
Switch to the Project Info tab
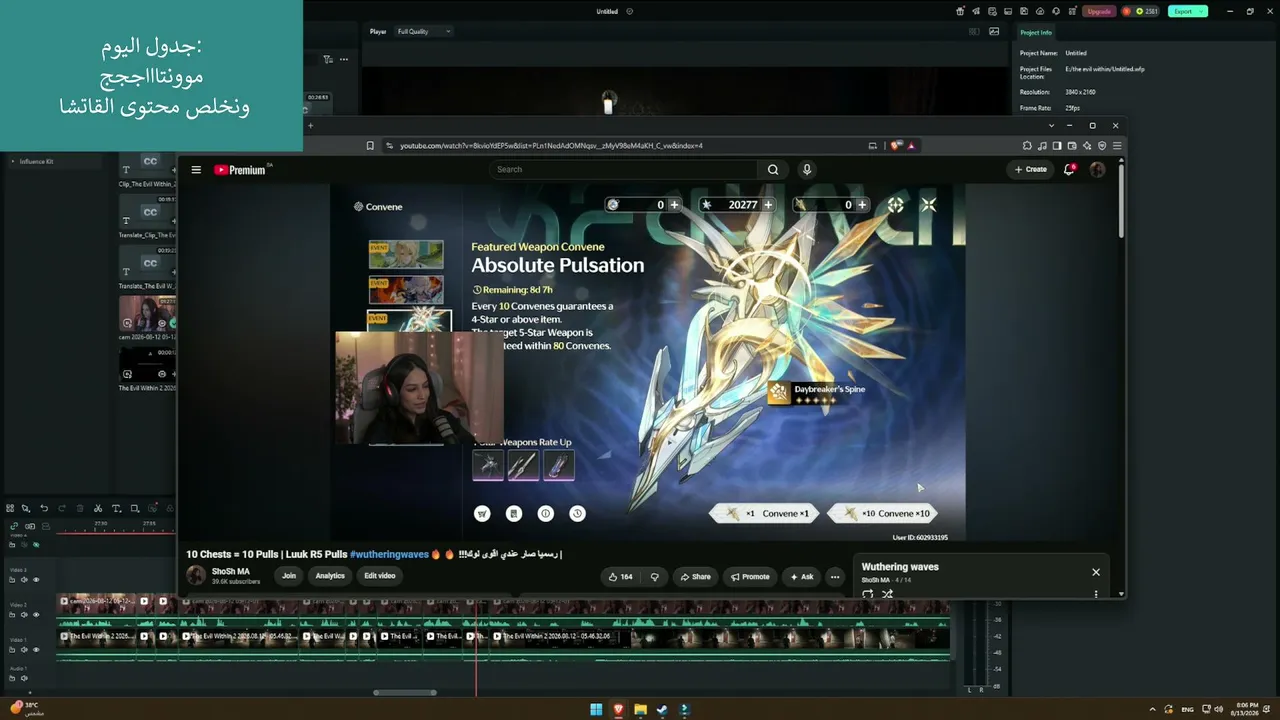tap(1036, 32)
